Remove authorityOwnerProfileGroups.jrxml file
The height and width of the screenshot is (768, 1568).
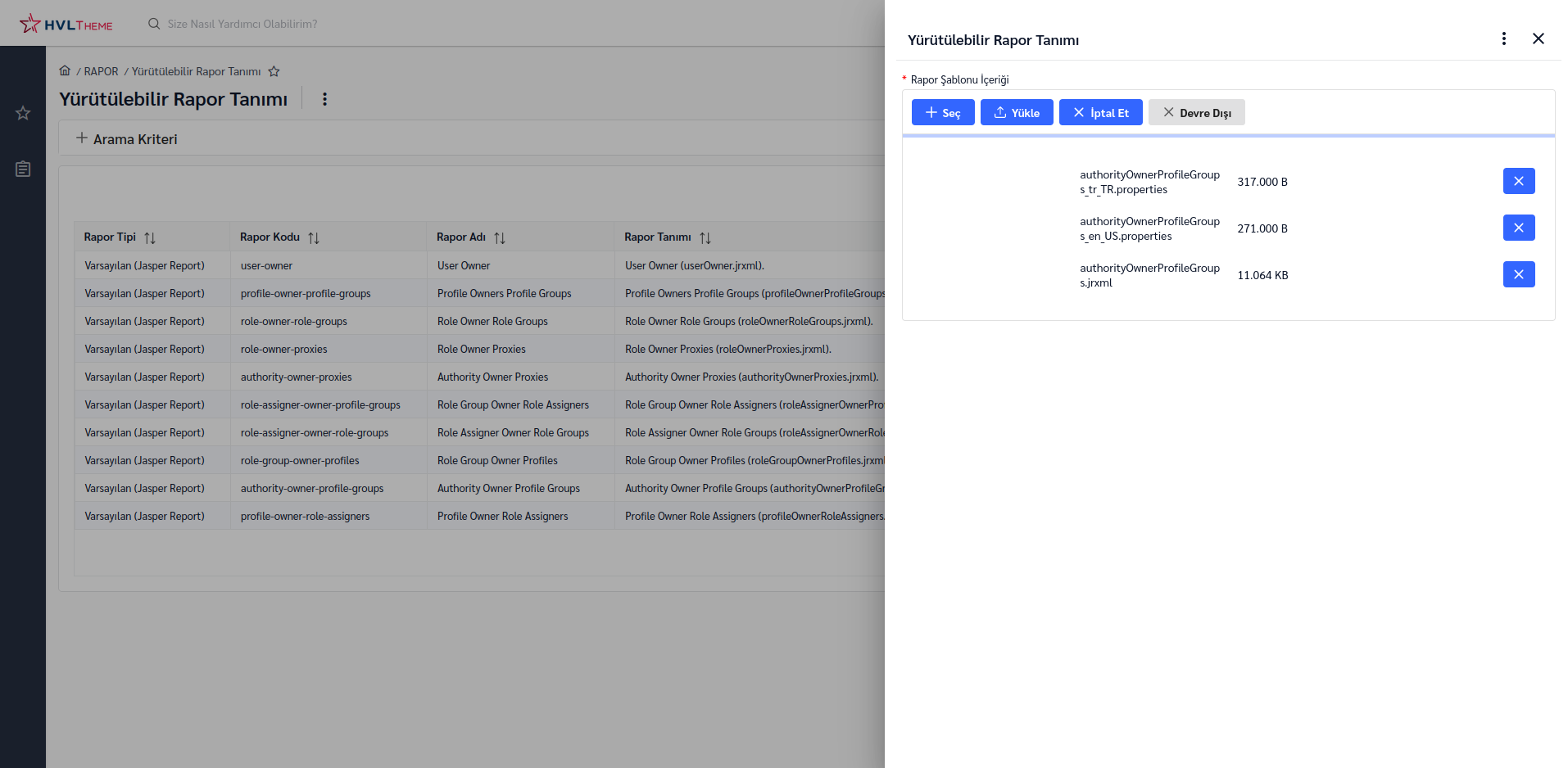point(1518,274)
